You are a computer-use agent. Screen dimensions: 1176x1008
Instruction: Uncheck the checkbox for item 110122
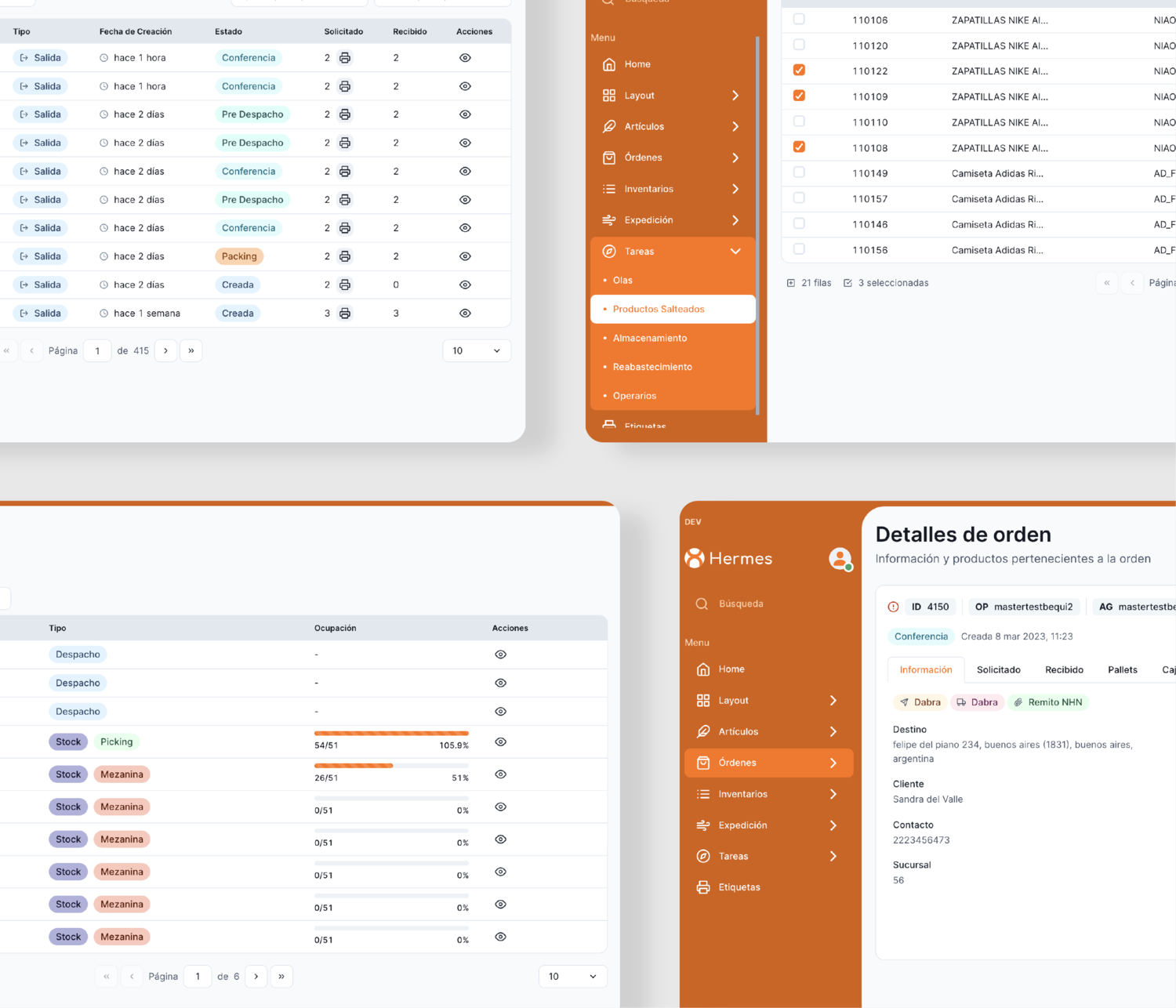pos(799,71)
